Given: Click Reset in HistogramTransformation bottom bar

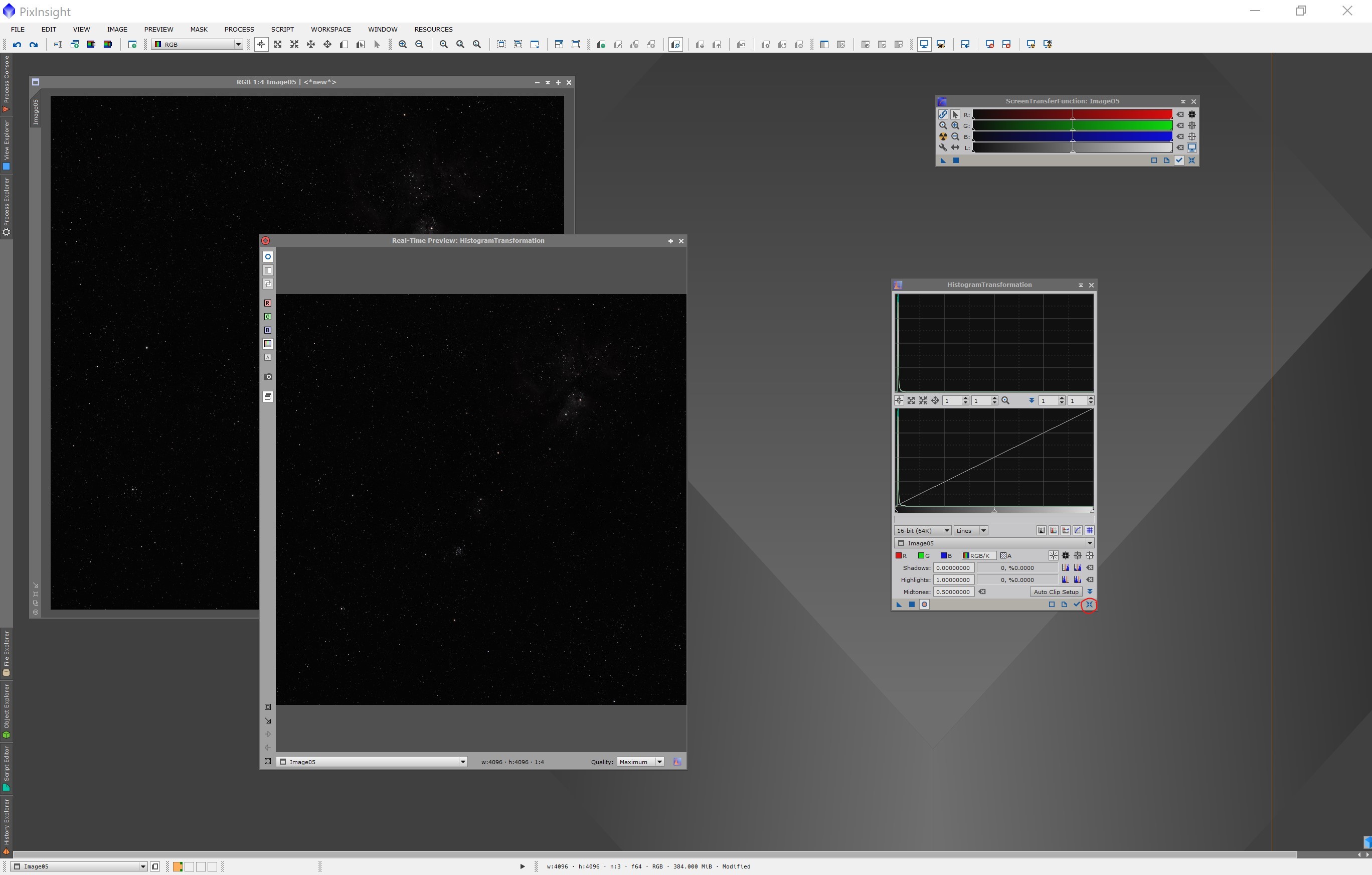Looking at the screenshot, I should tap(1089, 604).
